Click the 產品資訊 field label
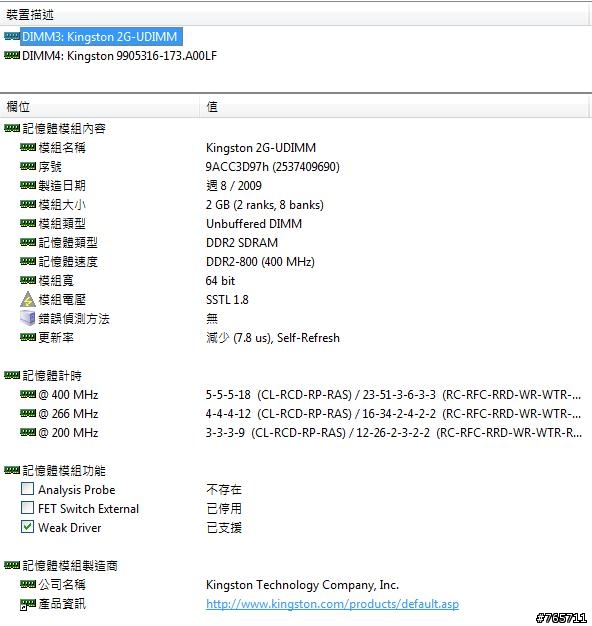Viewport: 592px width, 626px height. [x=62, y=604]
